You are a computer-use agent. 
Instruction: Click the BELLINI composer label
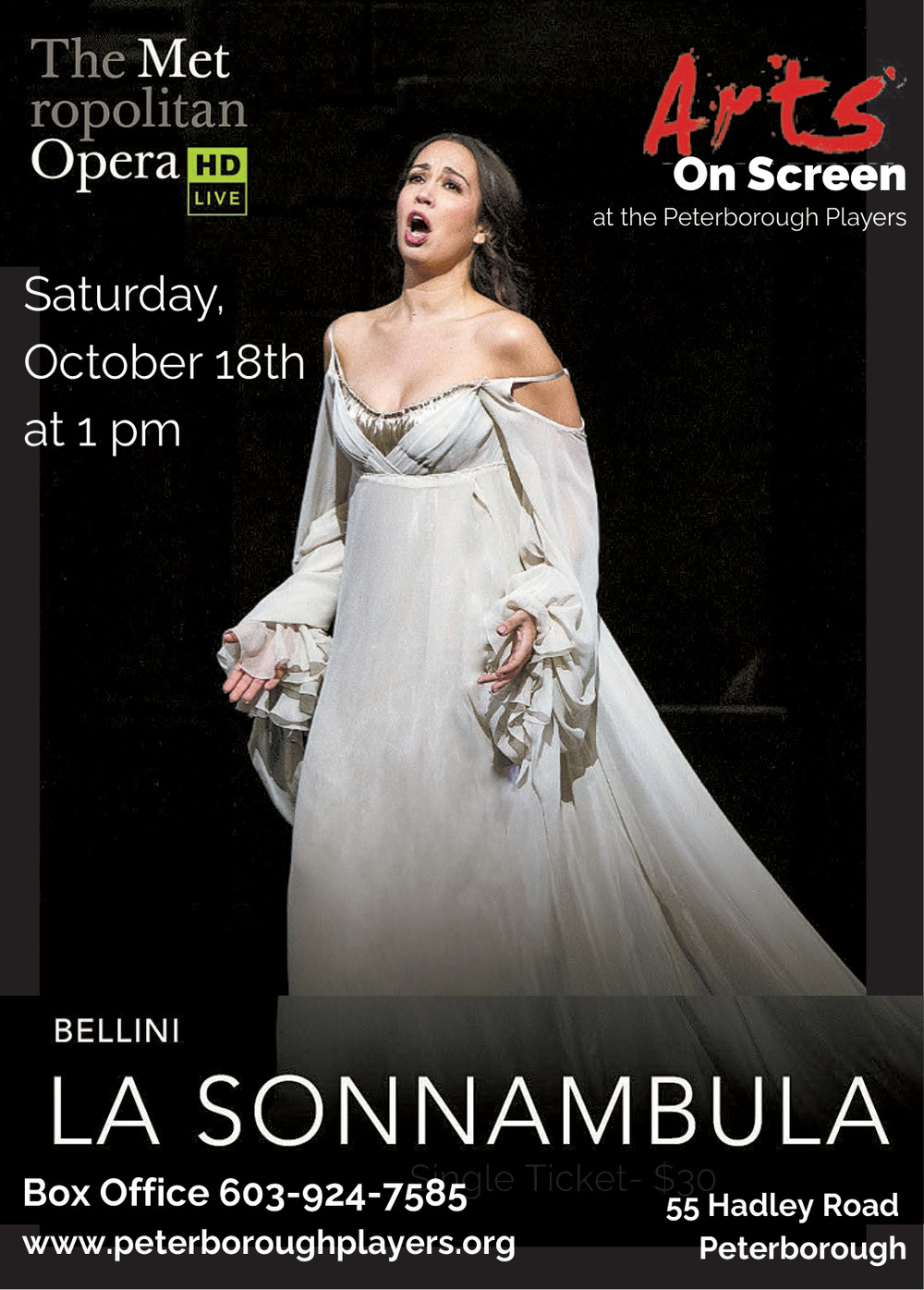[116, 1030]
